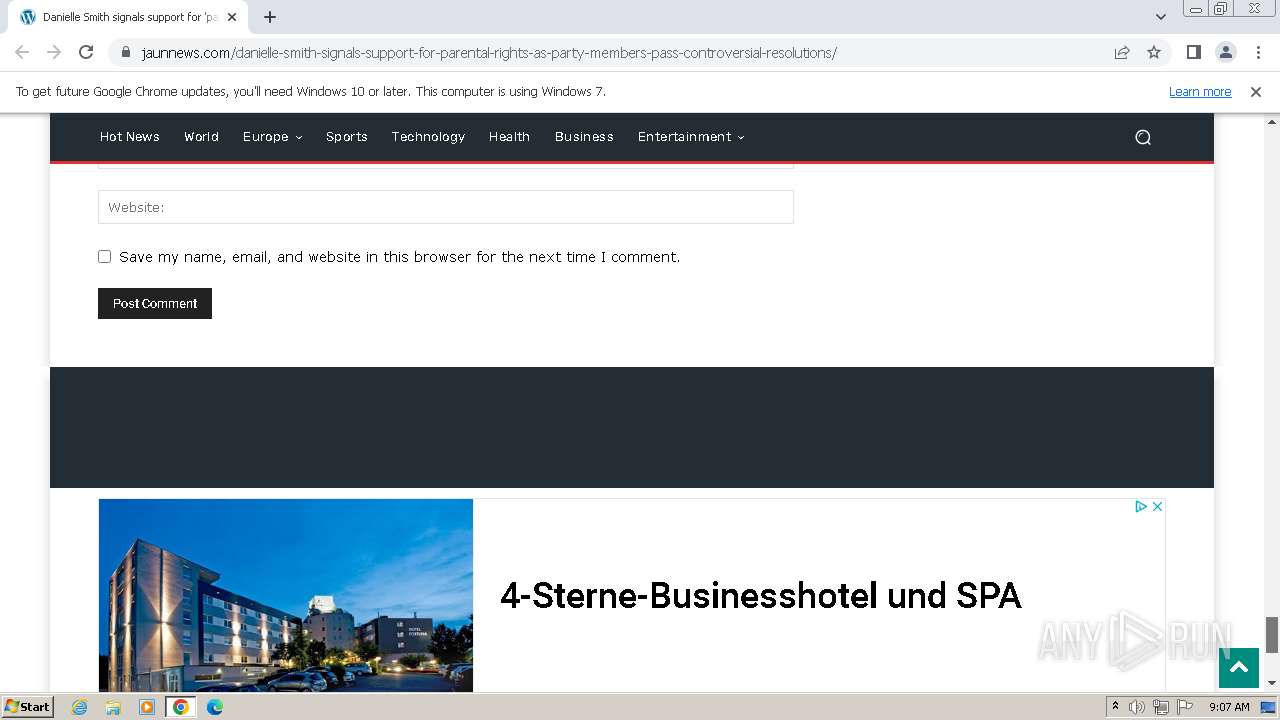Open Business section

pos(584,137)
